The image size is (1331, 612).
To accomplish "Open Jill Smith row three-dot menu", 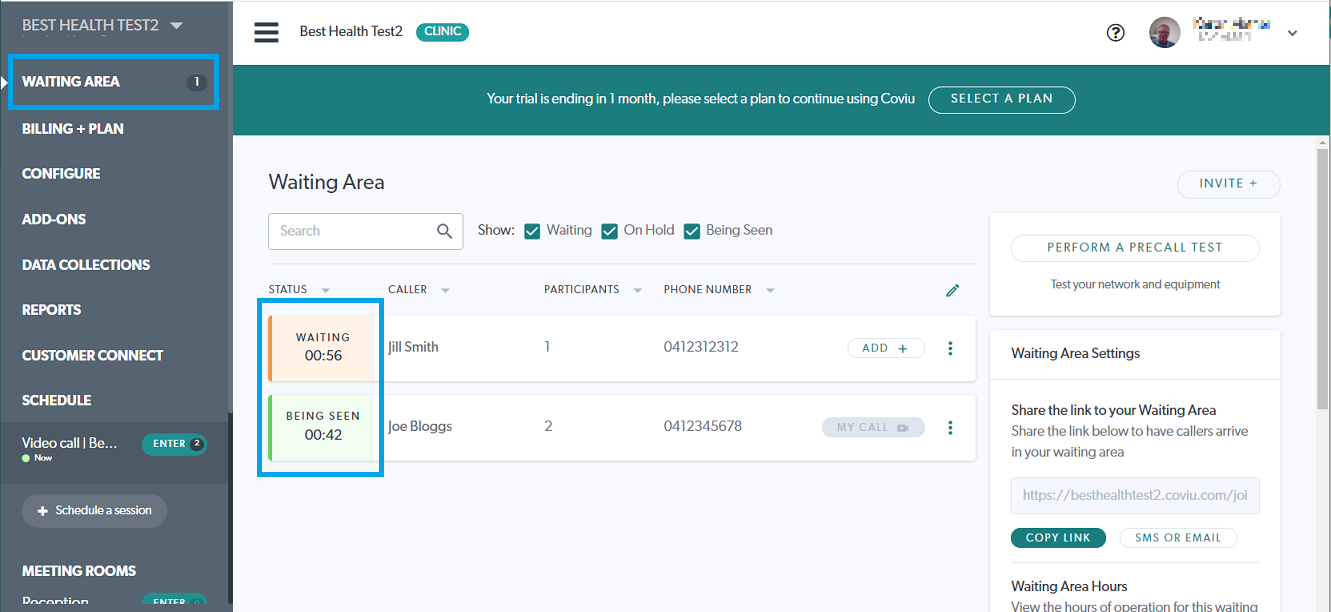I will coord(950,348).
